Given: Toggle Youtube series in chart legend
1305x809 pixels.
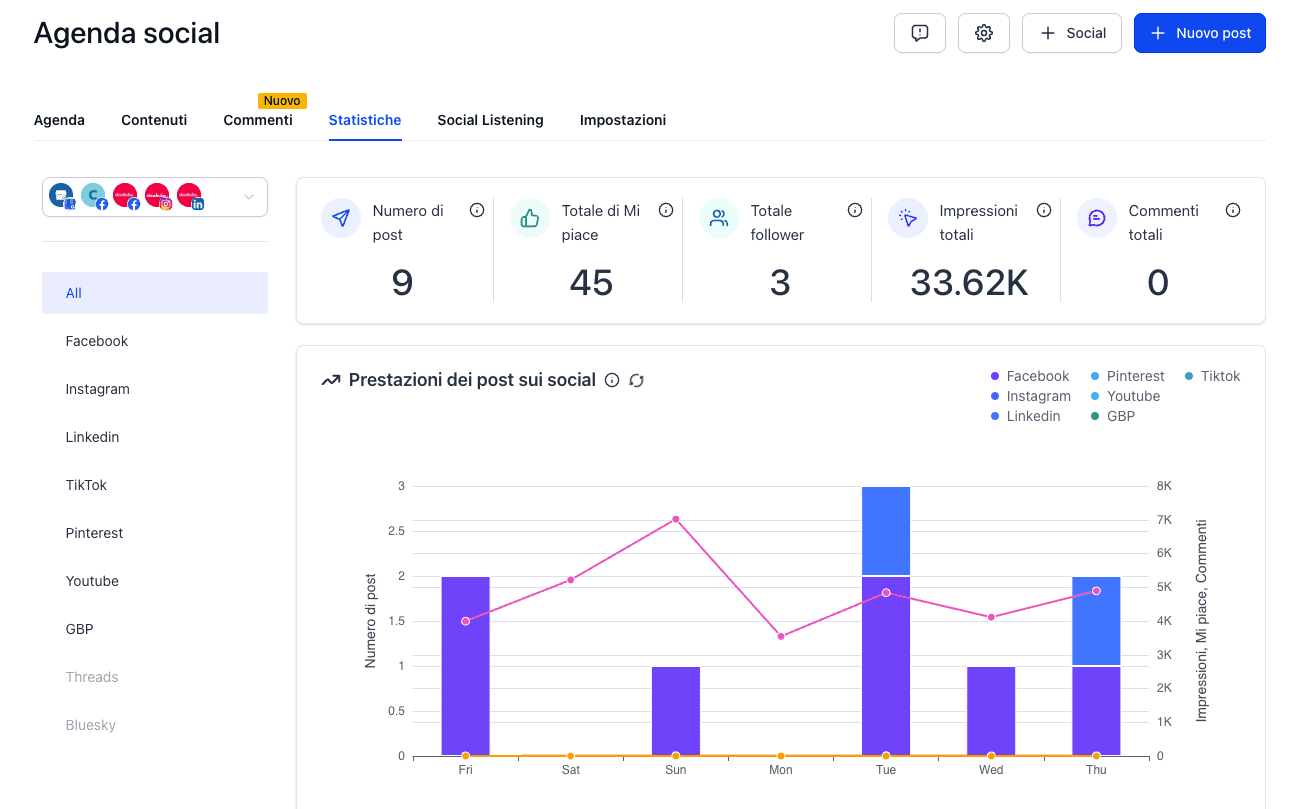Looking at the screenshot, I should (1125, 396).
